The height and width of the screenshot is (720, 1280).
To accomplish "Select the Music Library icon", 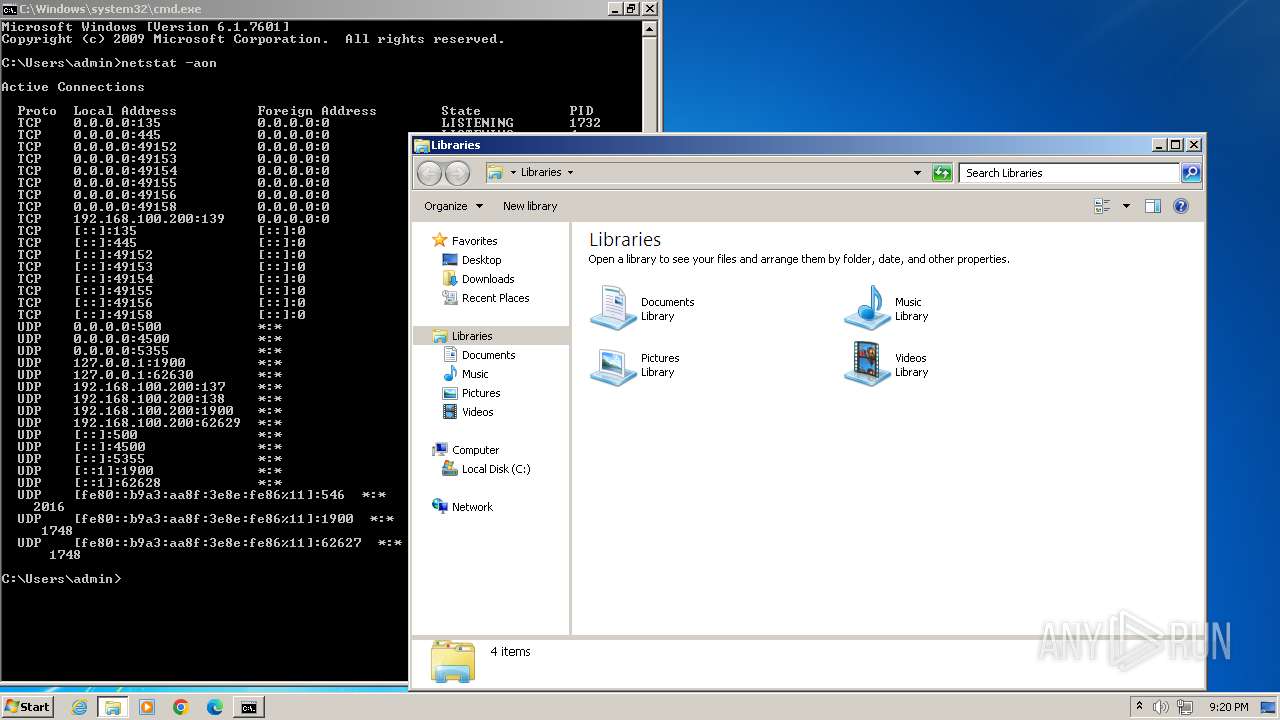I will [866, 308].
